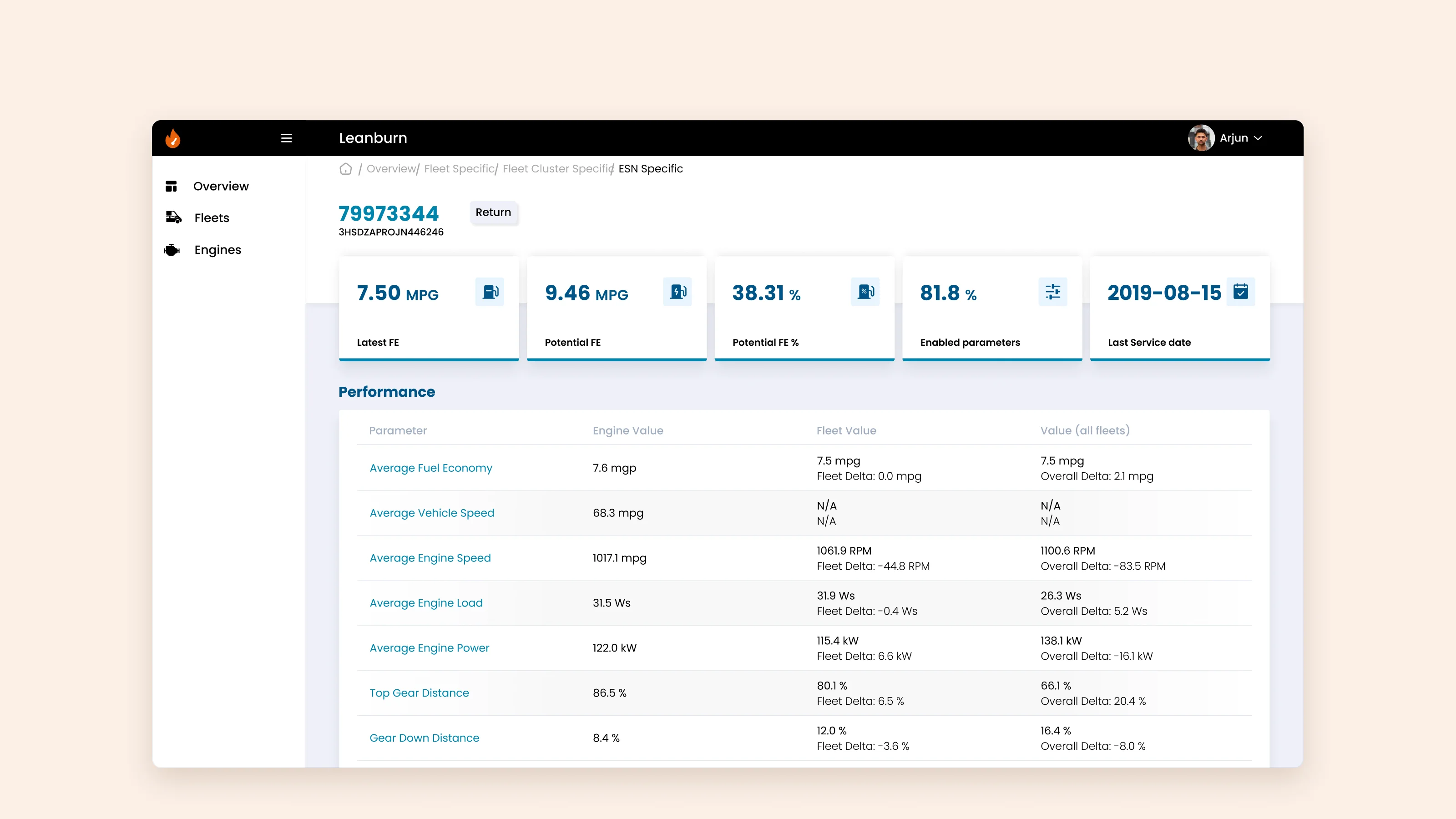Click the 122.0 kW engine value

(x=614, y=648)
